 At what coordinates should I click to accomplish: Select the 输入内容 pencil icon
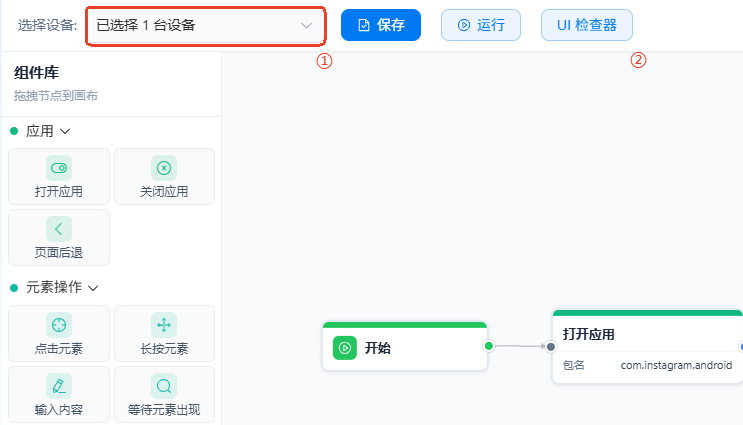point(59,386)
